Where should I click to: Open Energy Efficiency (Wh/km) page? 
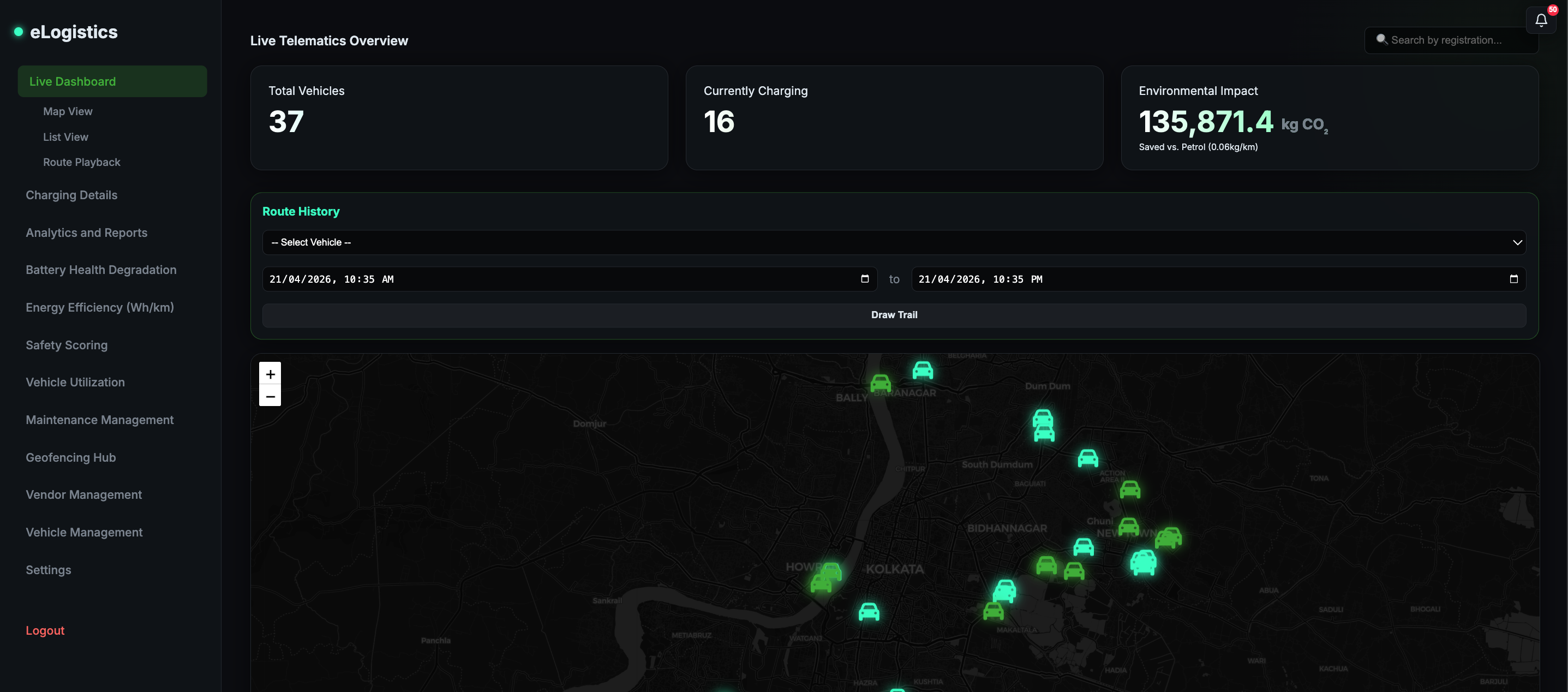100,308
